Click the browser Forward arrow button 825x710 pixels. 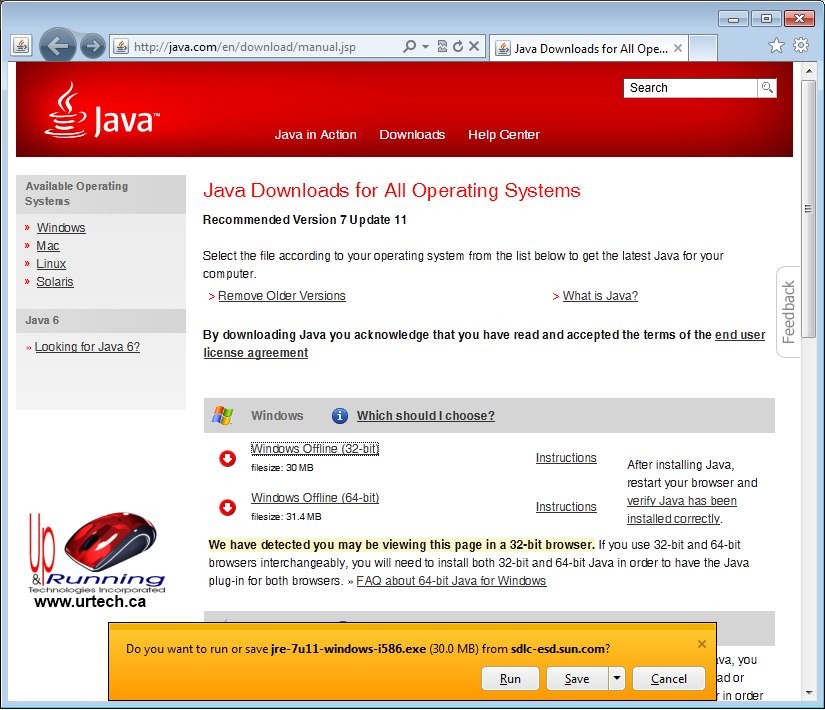(92, 46)
